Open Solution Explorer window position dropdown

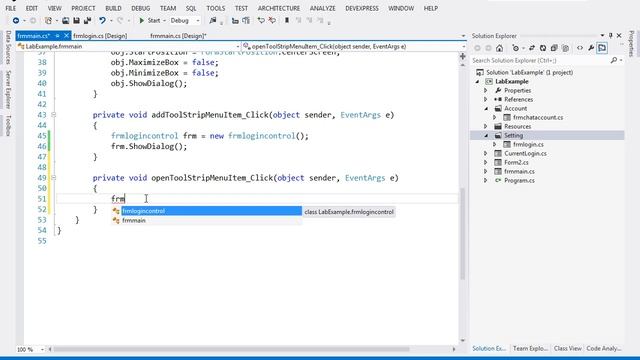tap(602, 36)
